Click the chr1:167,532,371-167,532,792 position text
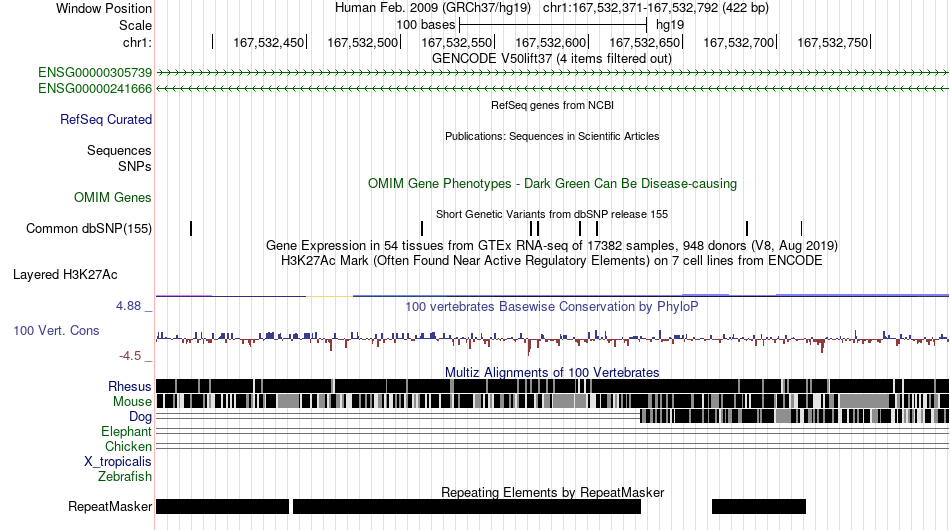Viewport: 950px width, 530px height. coord(656,8)
